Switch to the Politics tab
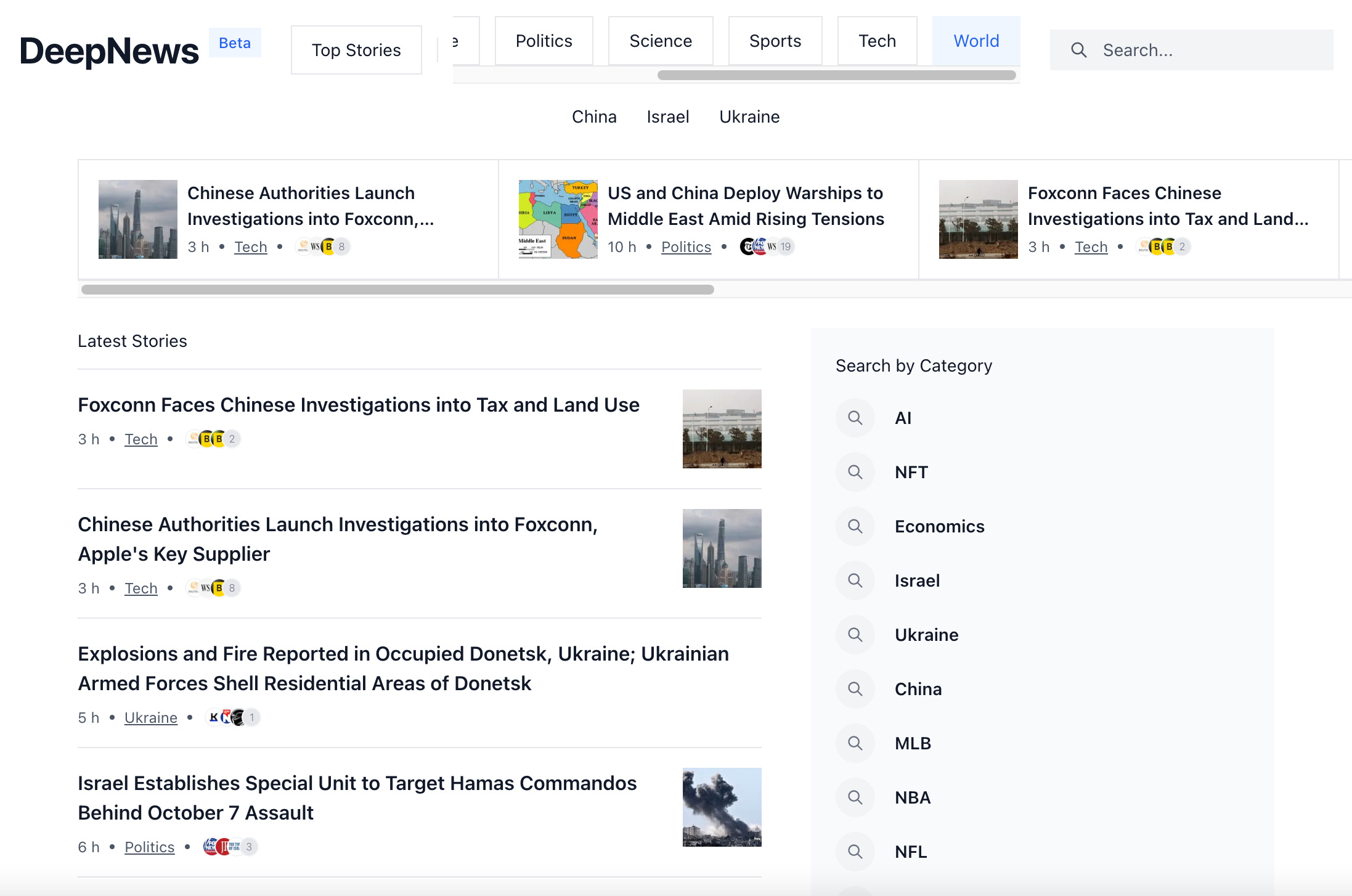The height and width of the screenshot is (896, 1352). point(544,41)
